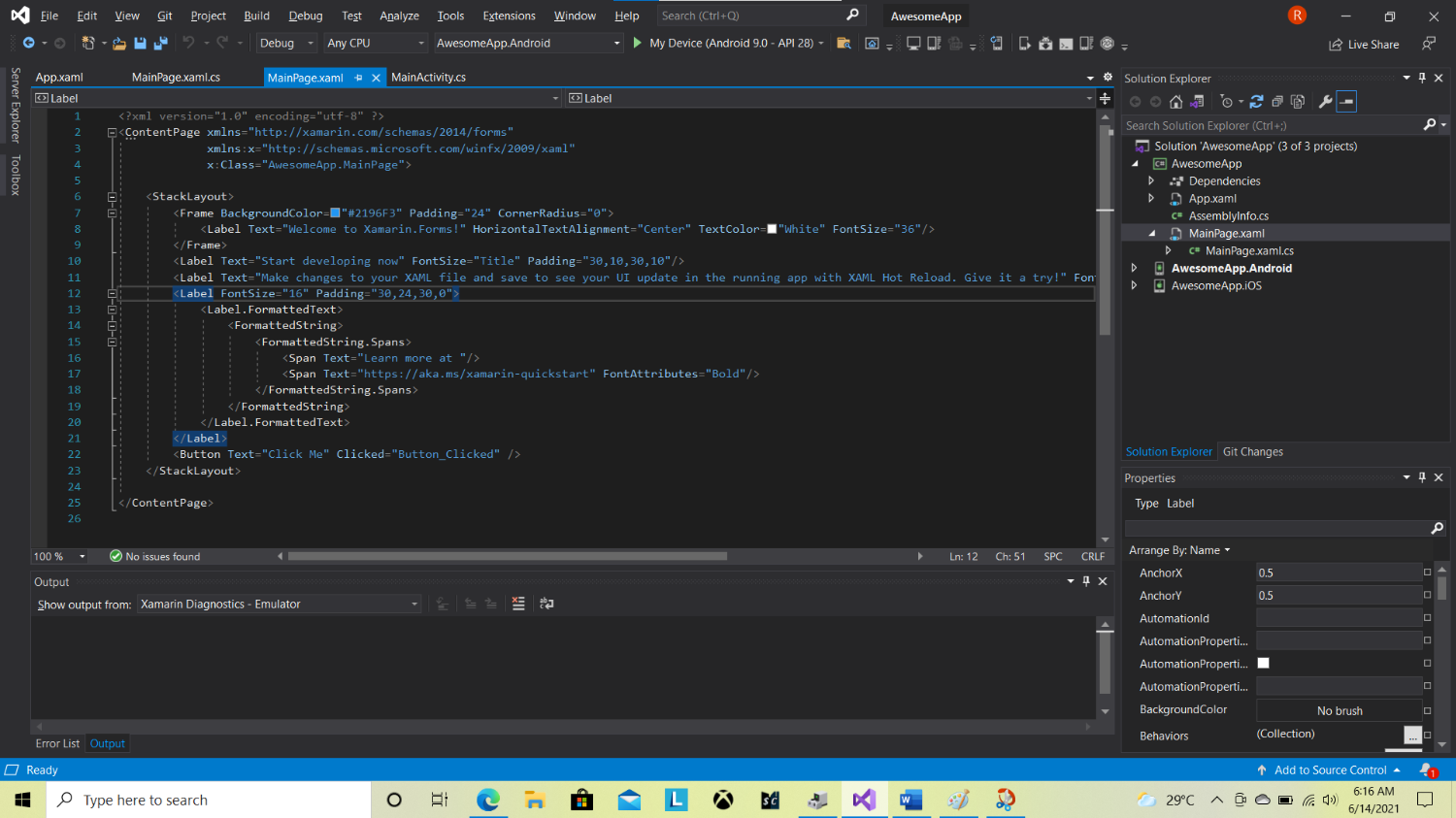Viewport: 1456px width, 818px height.
Task: Click the Open File folder icon
Action: 119,43
